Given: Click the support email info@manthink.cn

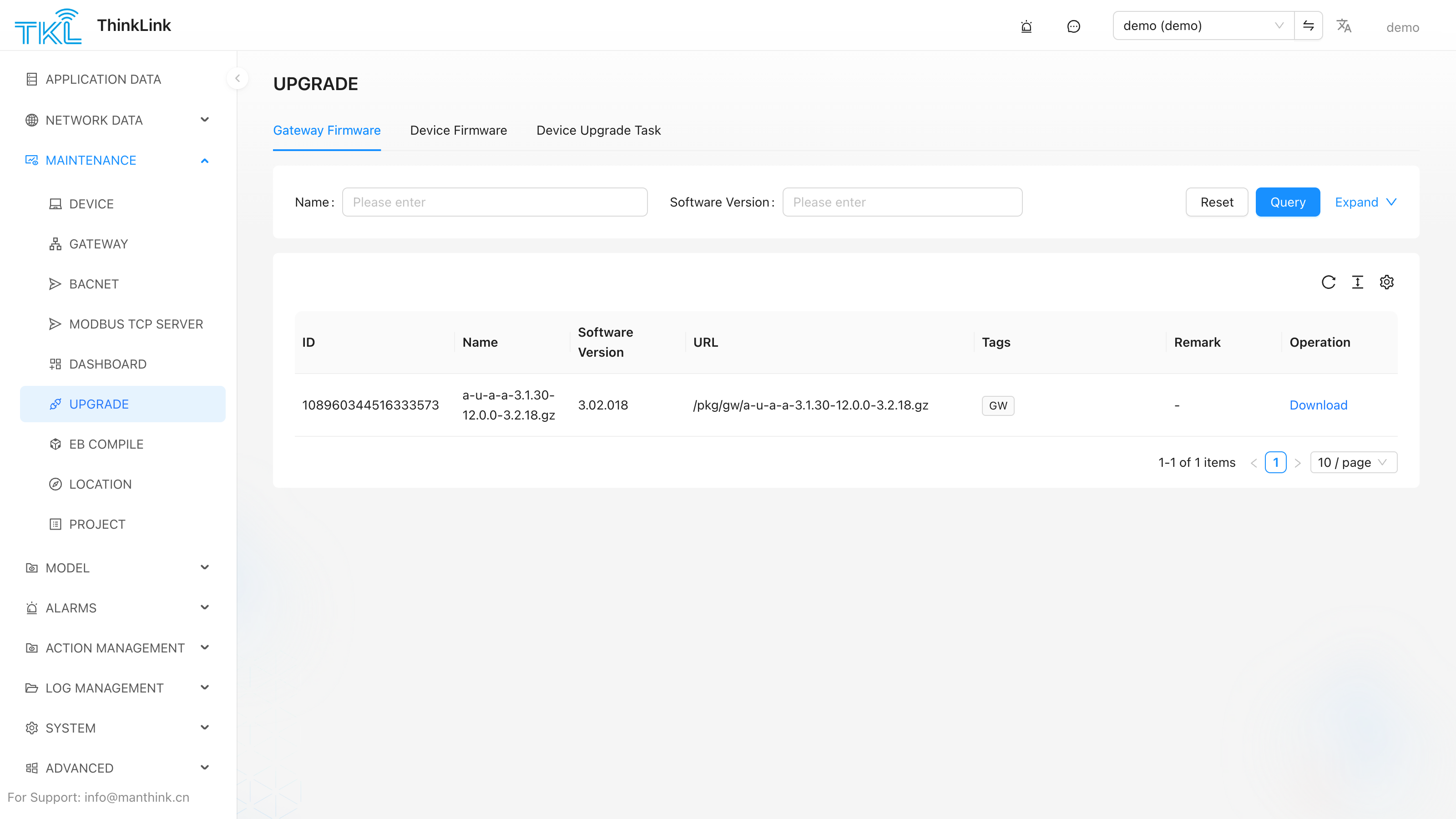Looking at the screenshot, I should point(137,797).
